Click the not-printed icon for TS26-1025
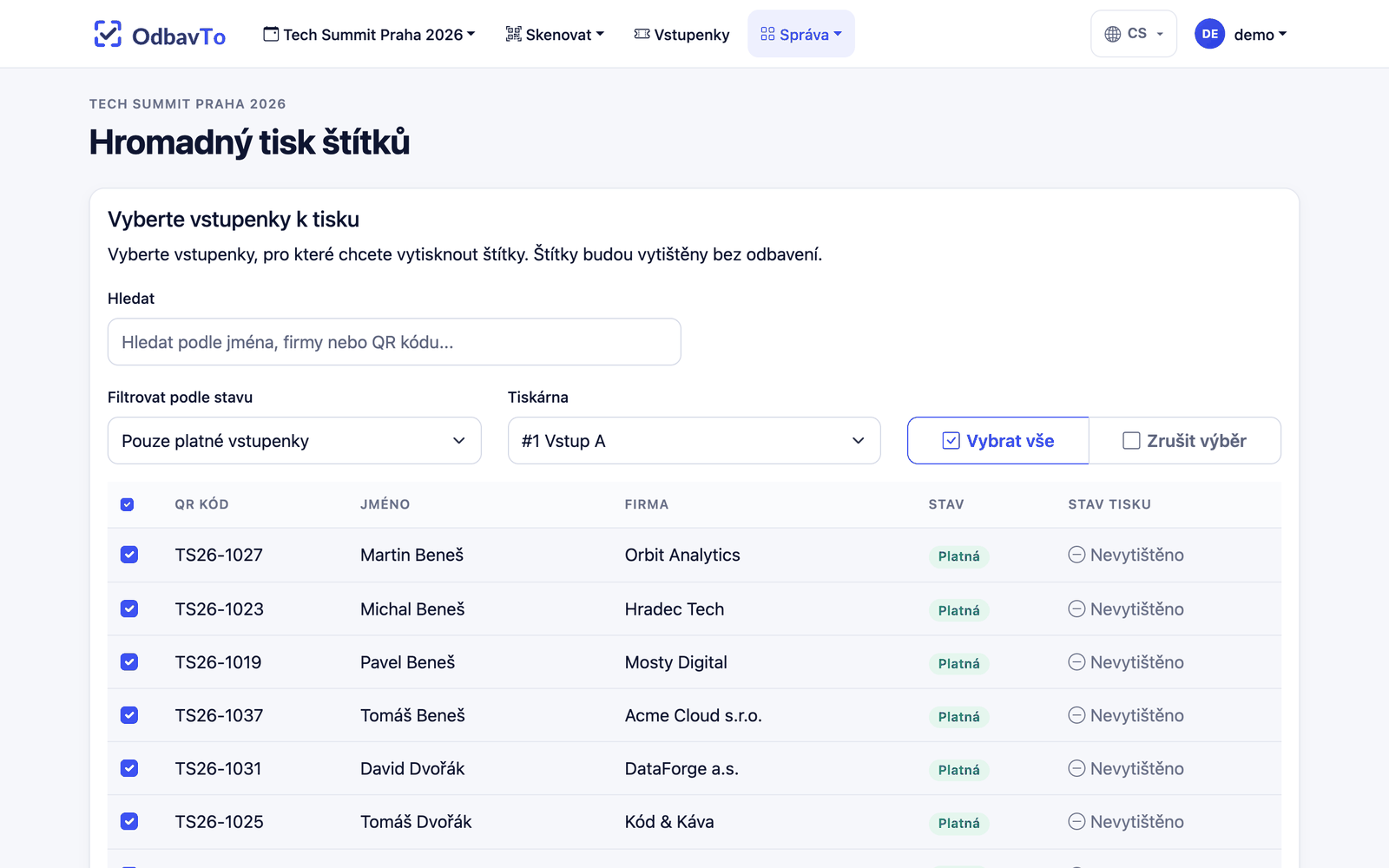Screen dimensions: 1389x868 coord(1076,821)
